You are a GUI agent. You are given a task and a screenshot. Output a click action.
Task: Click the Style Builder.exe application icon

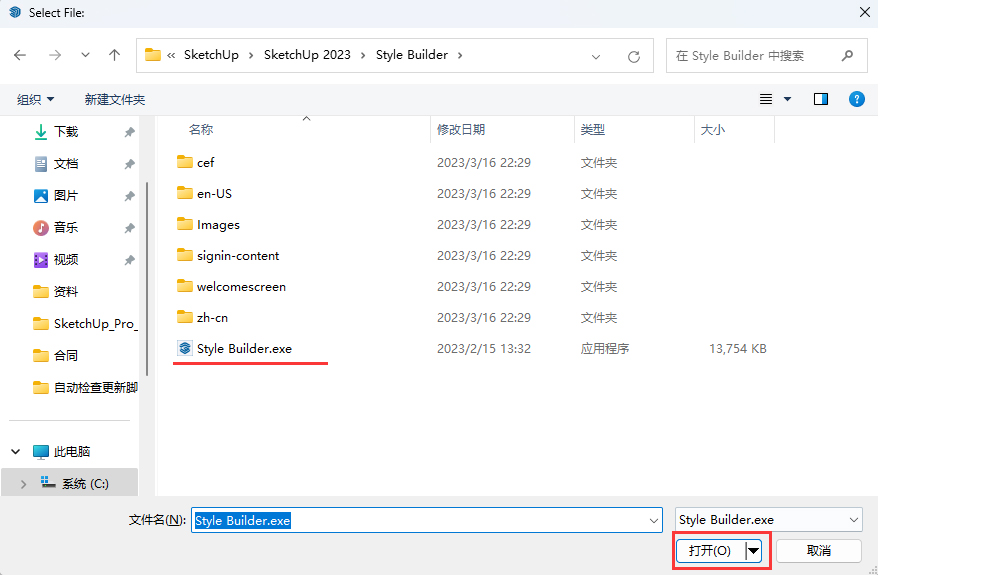click(185, 348)
